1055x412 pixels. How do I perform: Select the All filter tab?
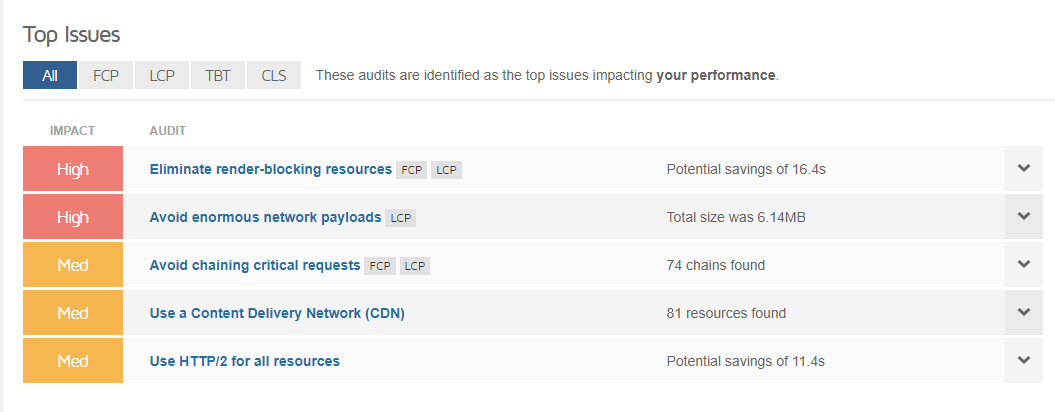pos(50,75)
